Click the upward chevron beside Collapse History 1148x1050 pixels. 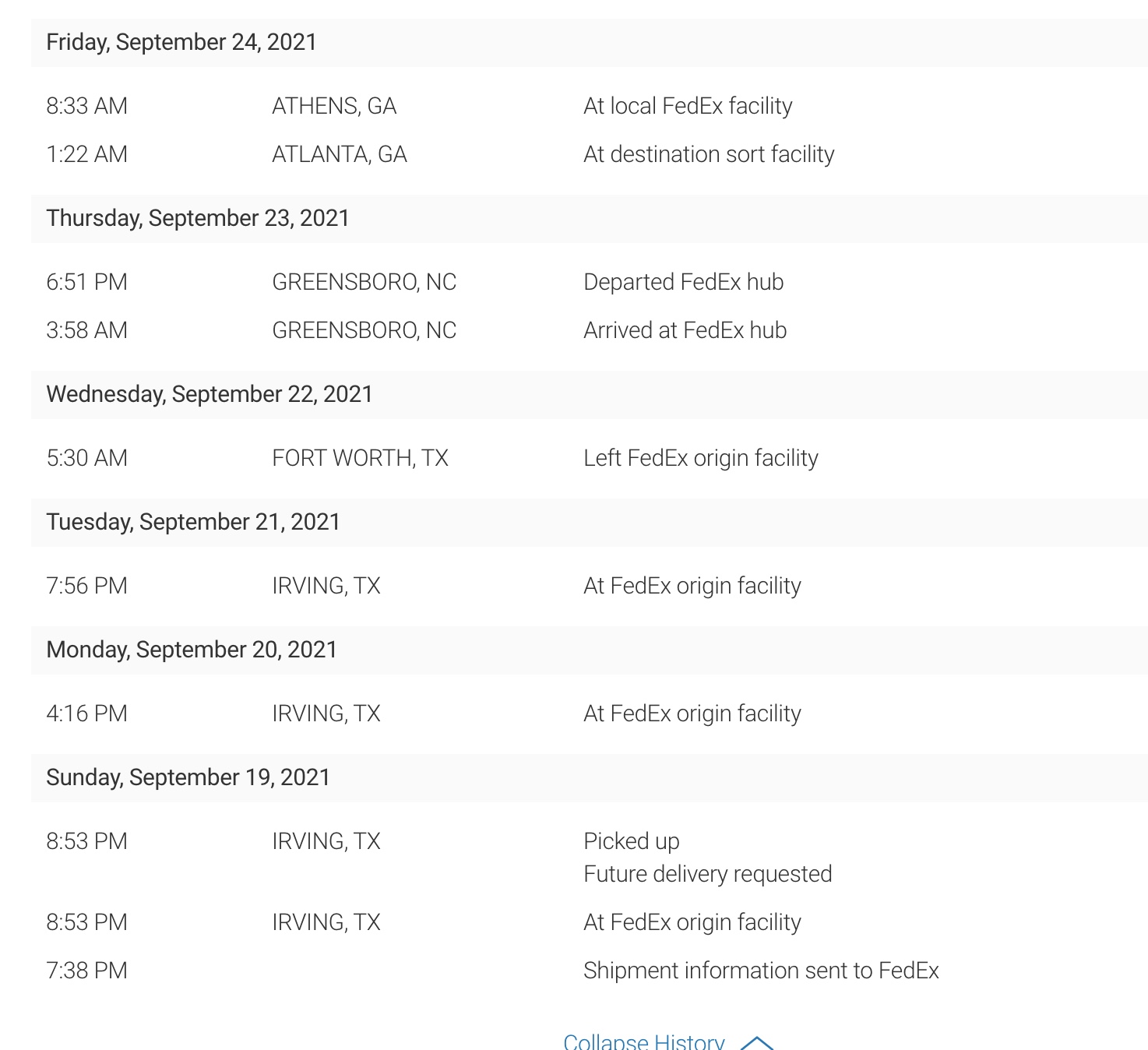756,1042
